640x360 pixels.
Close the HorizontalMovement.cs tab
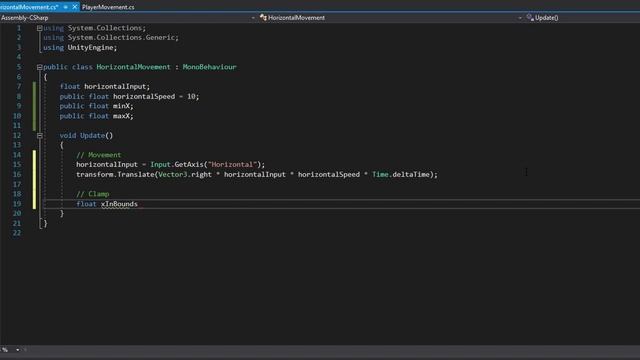tap(75, 7)
